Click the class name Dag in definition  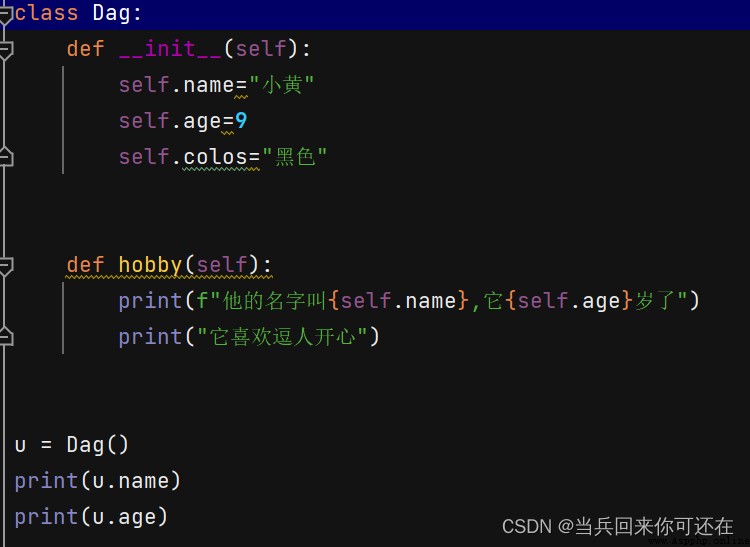click(111, 13)
